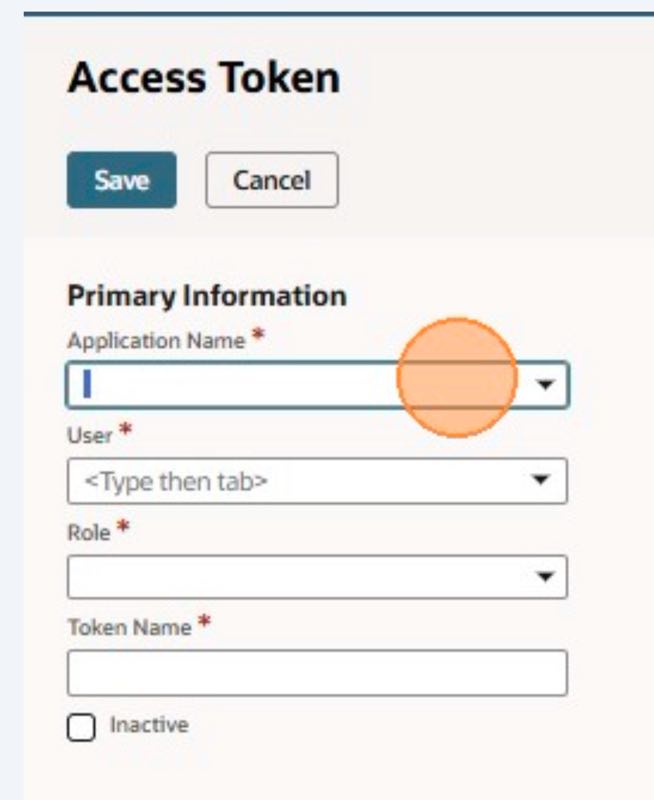This screenshot has width=654, height=800.
Task: Click the Application Name field label
Action: point(156,341)
